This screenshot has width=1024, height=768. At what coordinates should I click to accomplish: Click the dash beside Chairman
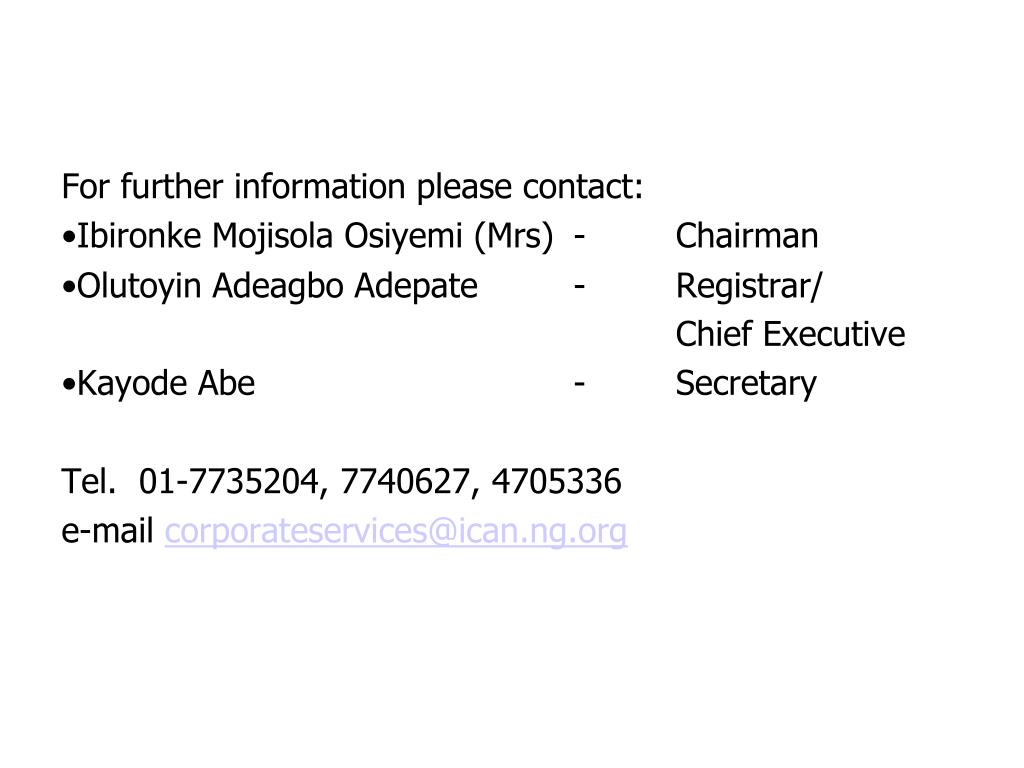pyautogui.click(x=579, y=237)
